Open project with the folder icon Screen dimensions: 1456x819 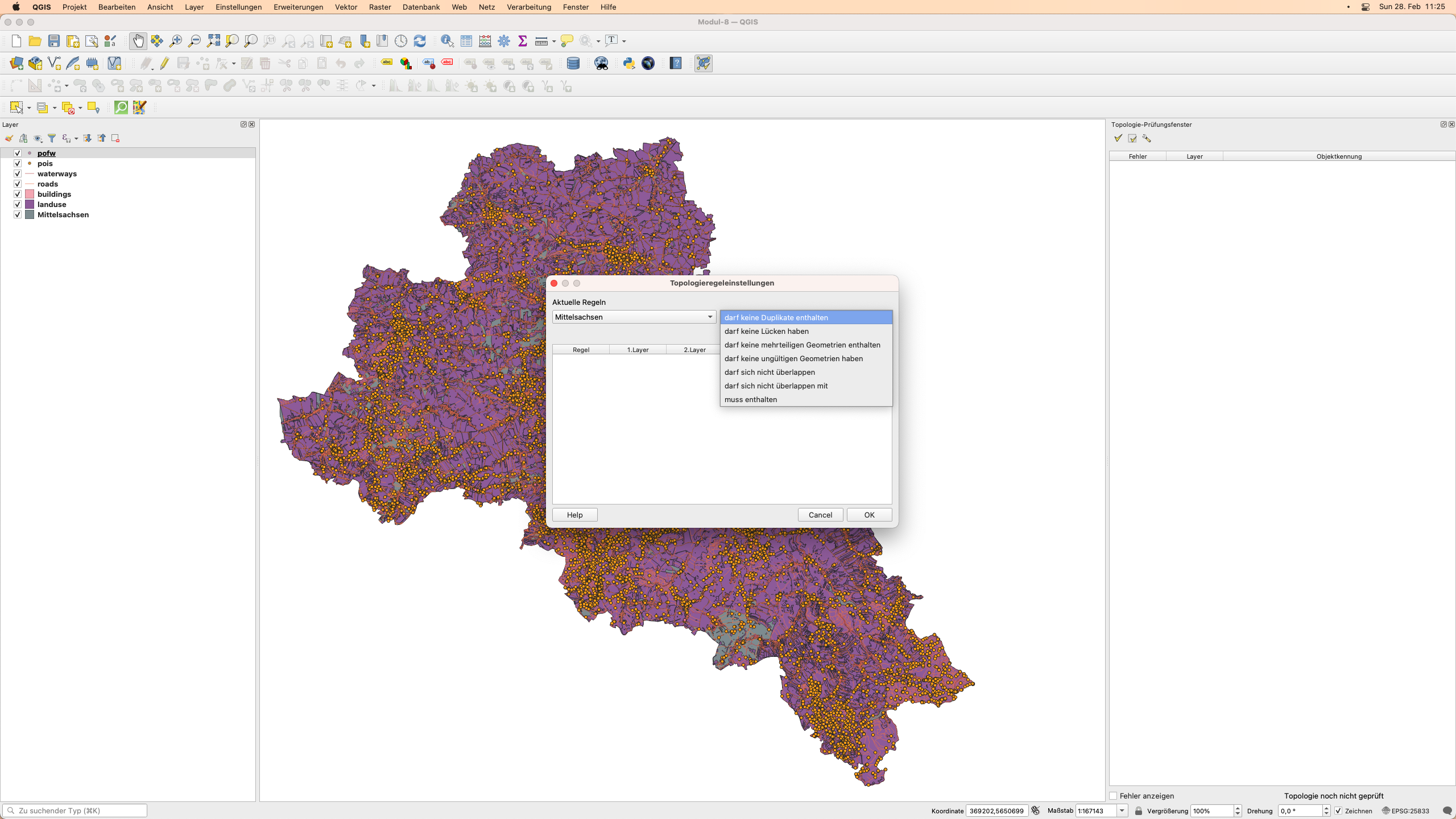point(35,41)
